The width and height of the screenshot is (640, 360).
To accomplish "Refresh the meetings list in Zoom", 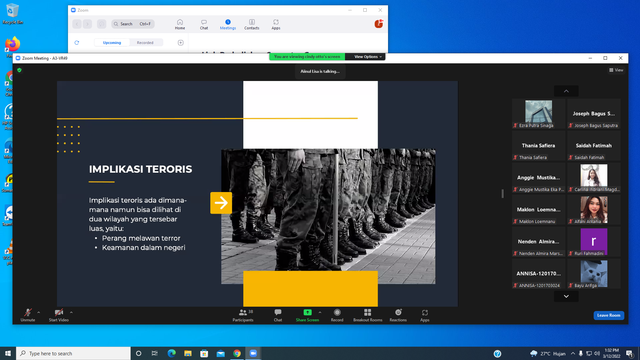I will click(77, 42).
